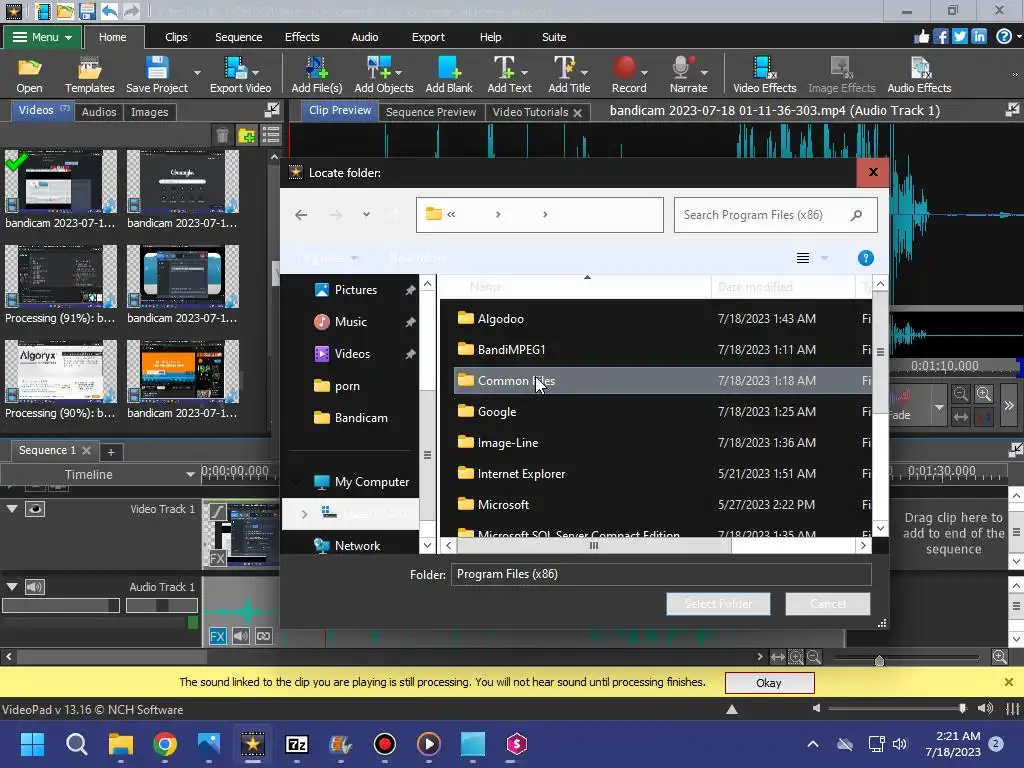Dismiss the yellow notification bar with X

1008,682
